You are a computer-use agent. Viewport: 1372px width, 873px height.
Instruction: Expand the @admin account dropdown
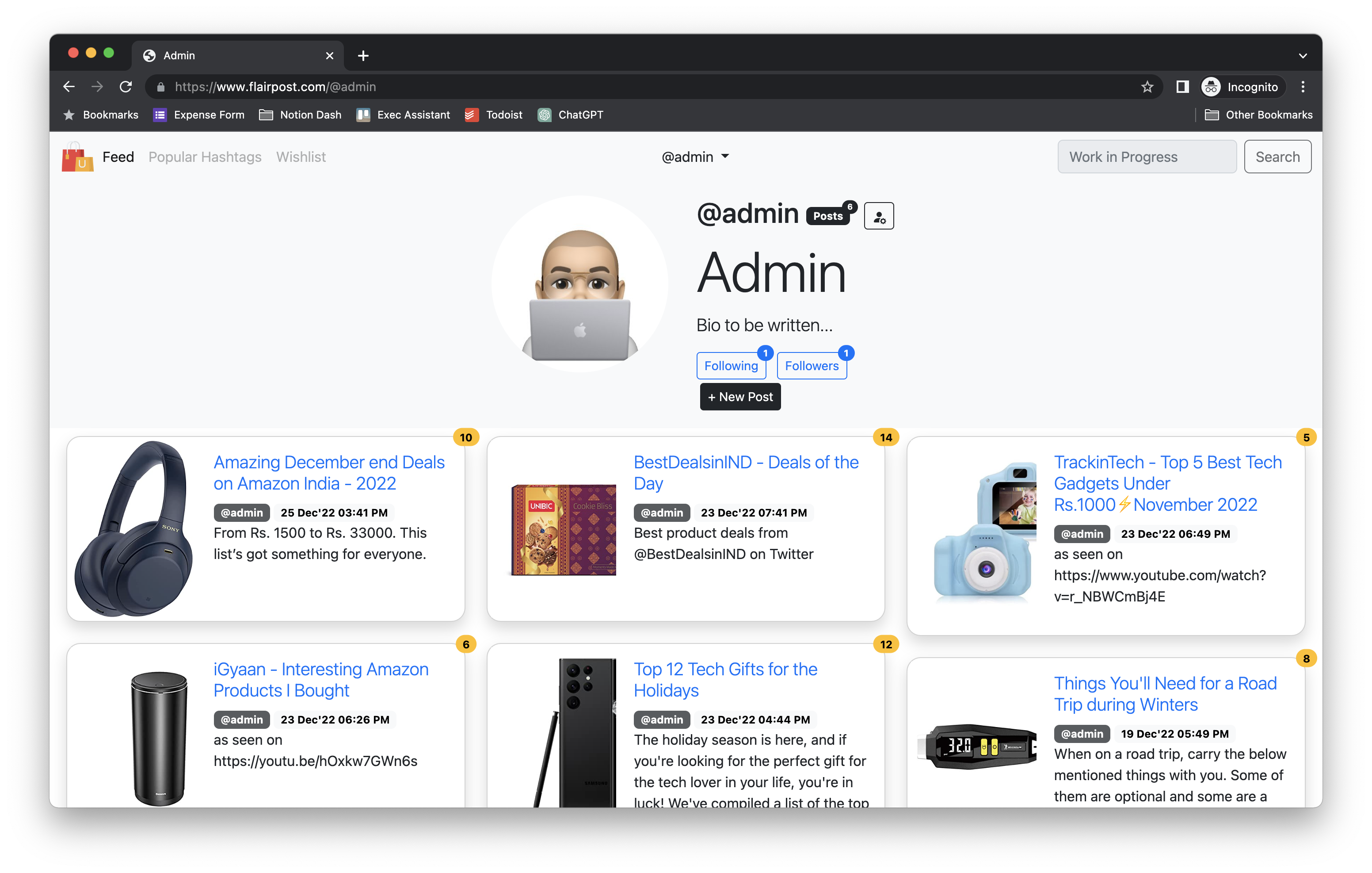coord(695,157)
